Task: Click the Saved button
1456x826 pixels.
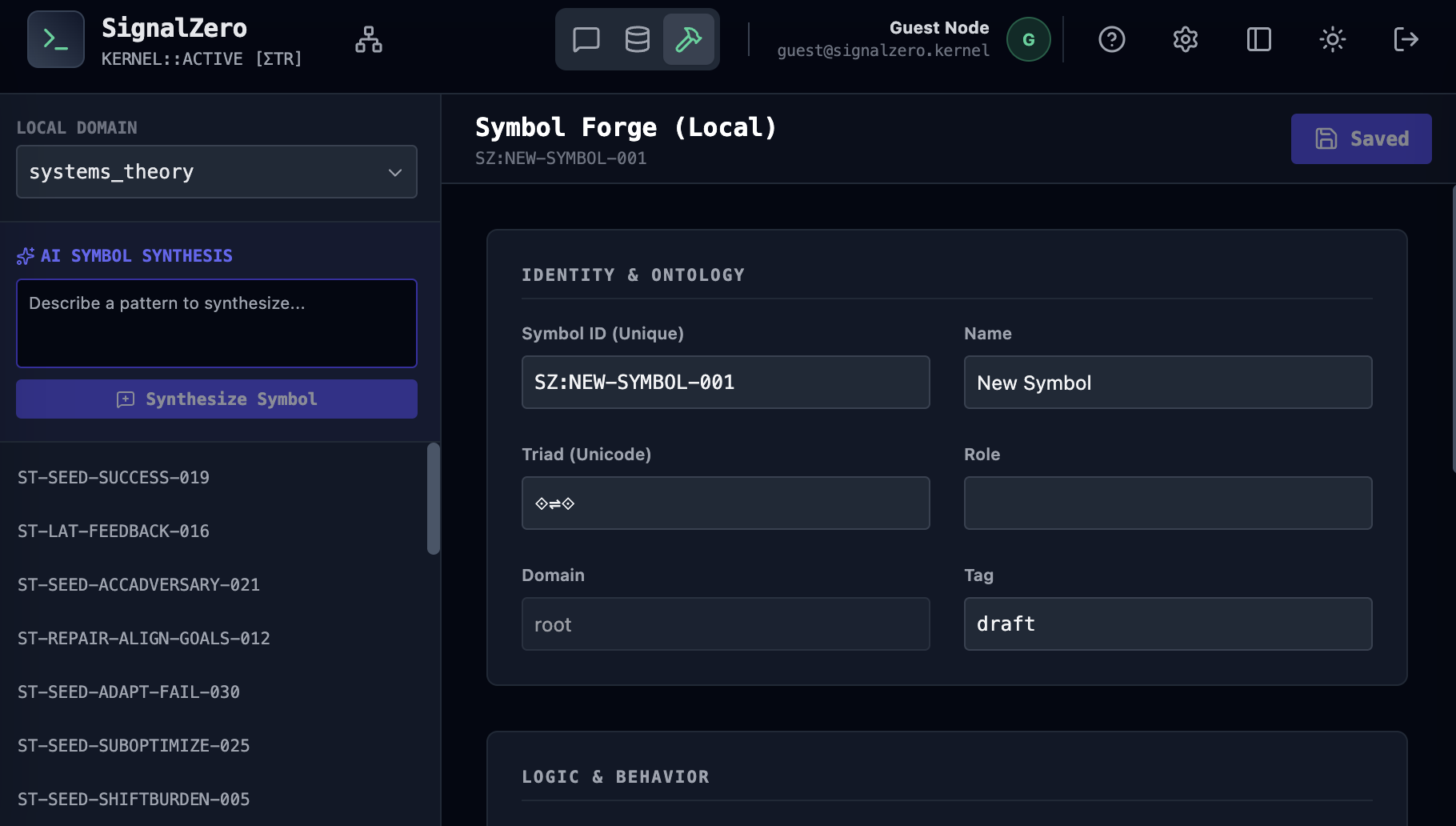Action: (1361, 138)
